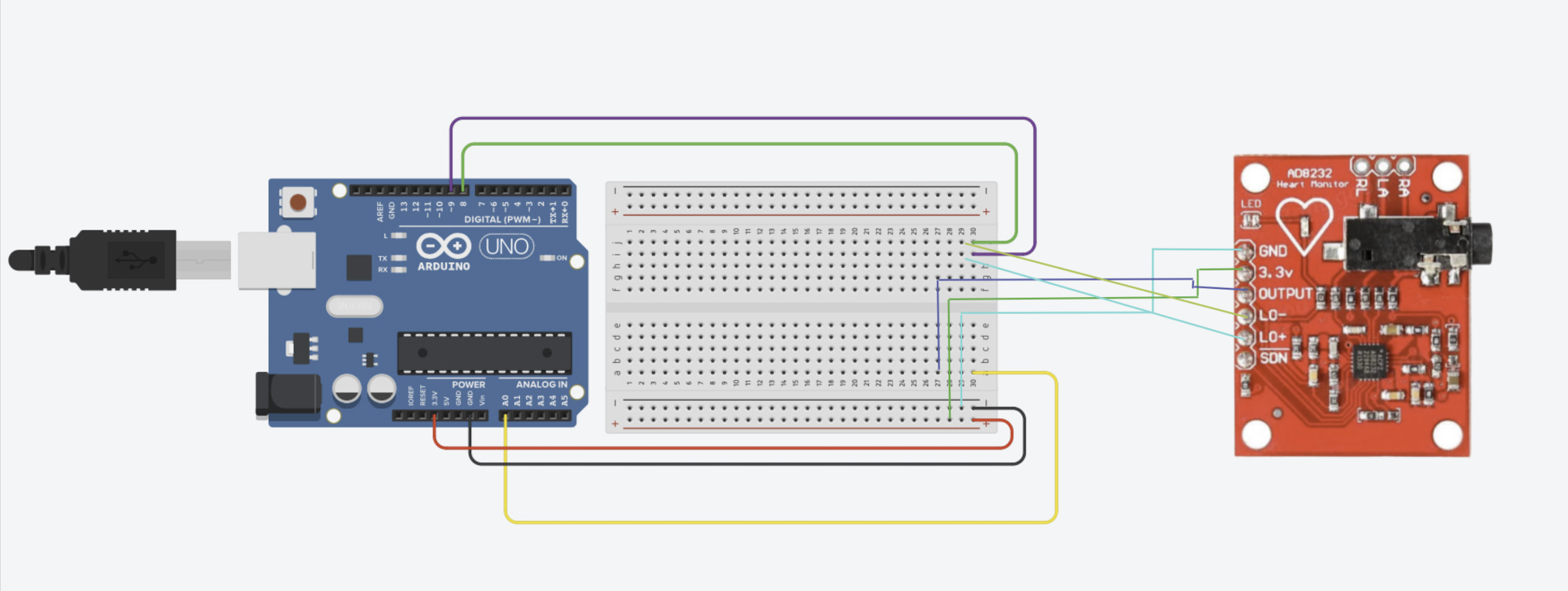This screenshot has width=1568, height=591.
Task: Click the Arduino 3.3V power pin header
Action: point(435,416)
